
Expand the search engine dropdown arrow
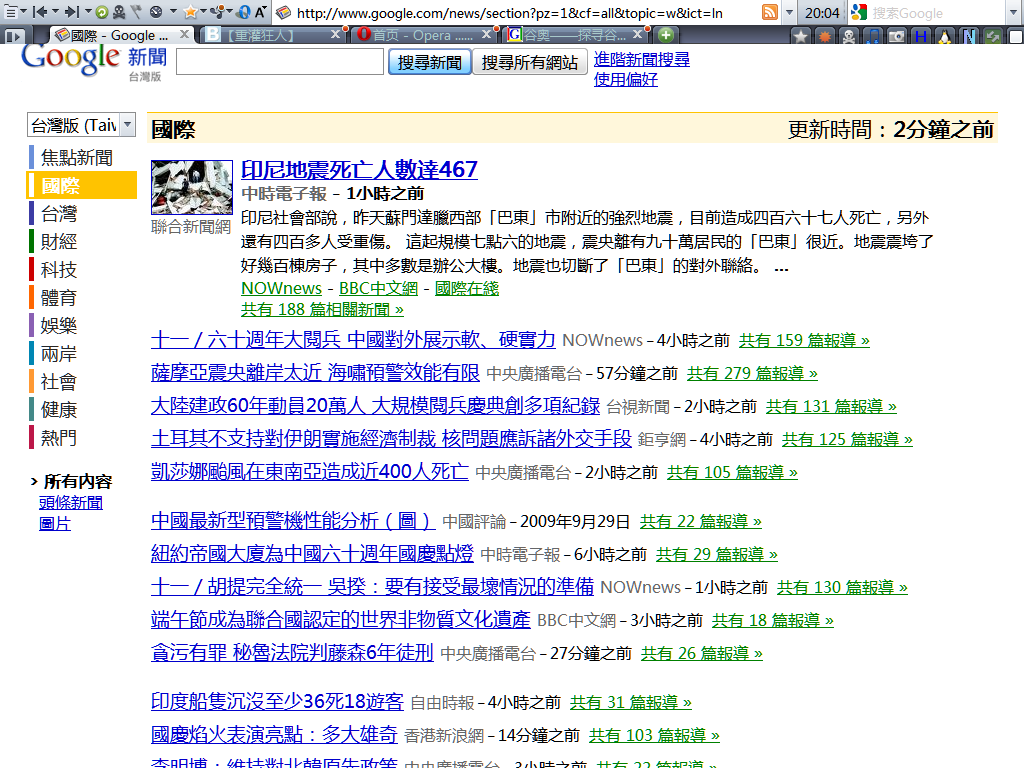[x=1014, y=12]
